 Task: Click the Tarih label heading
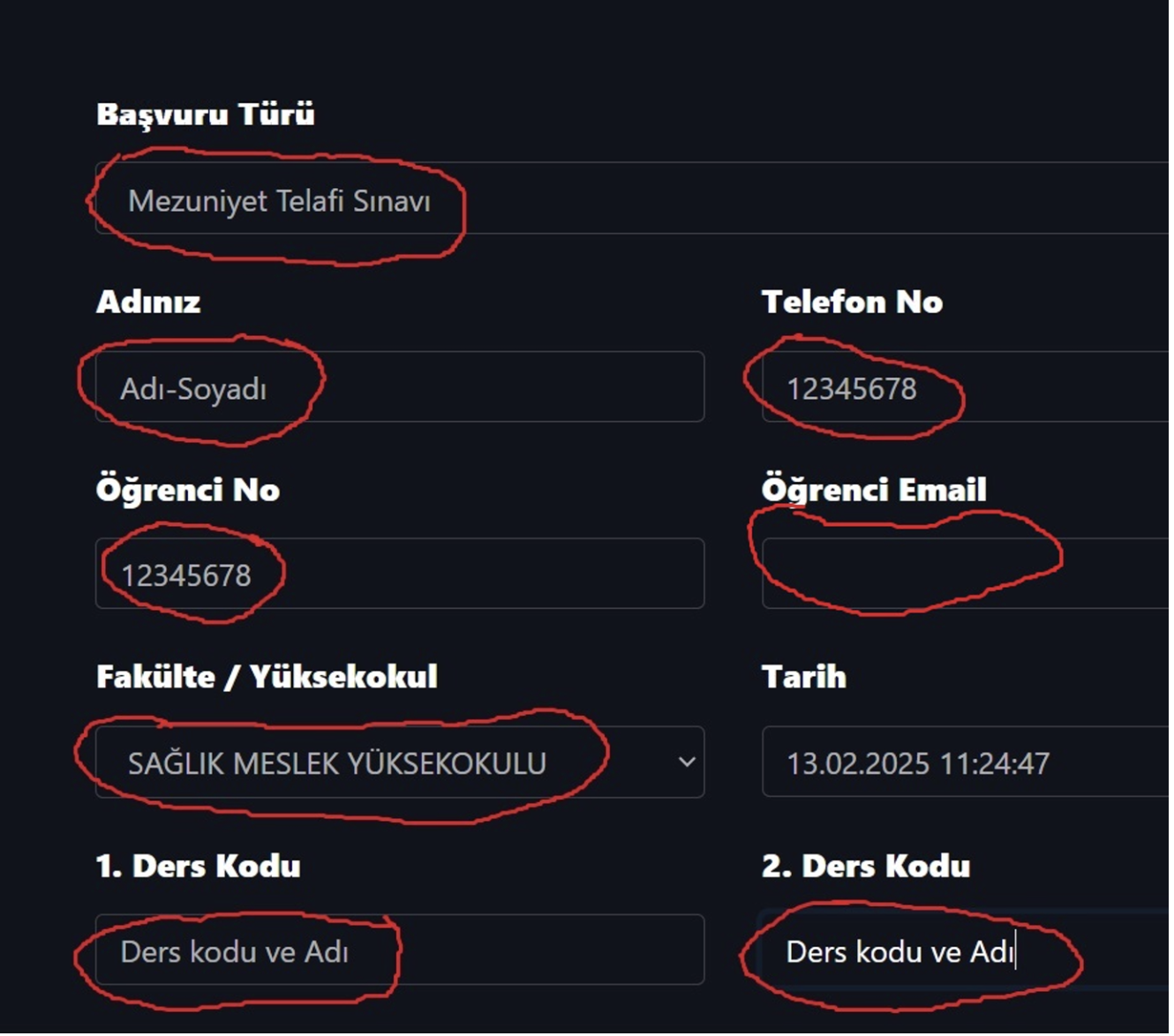point(803,678)
